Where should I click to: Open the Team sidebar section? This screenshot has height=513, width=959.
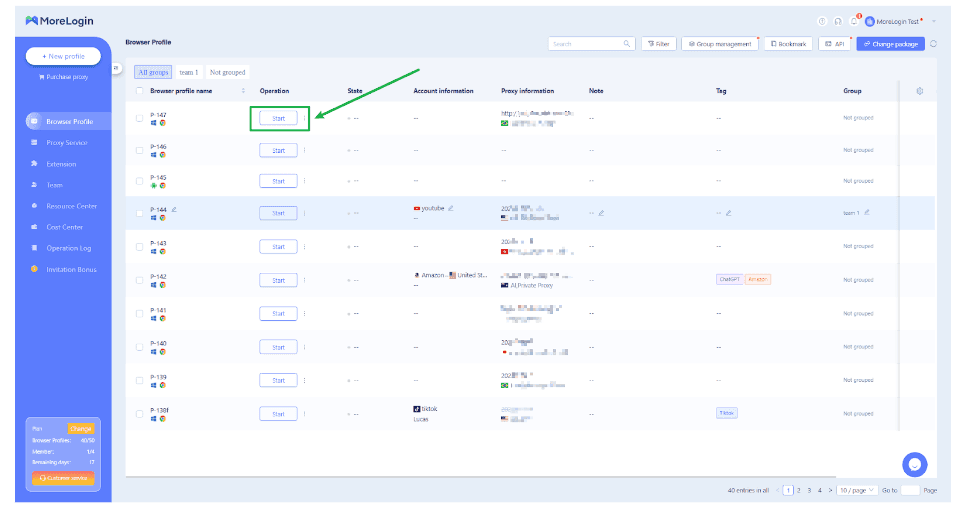[x=54, y=185]
